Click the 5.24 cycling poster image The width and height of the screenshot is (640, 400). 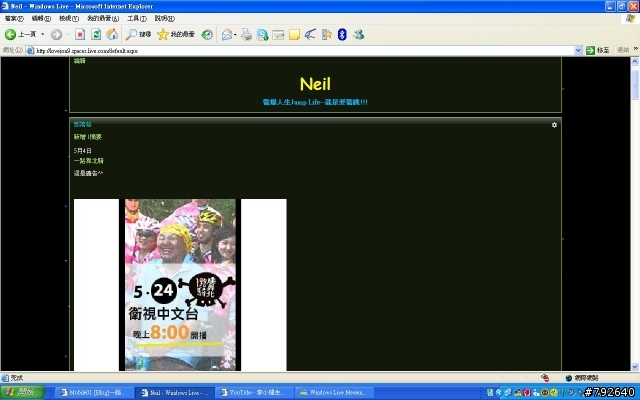180,285
